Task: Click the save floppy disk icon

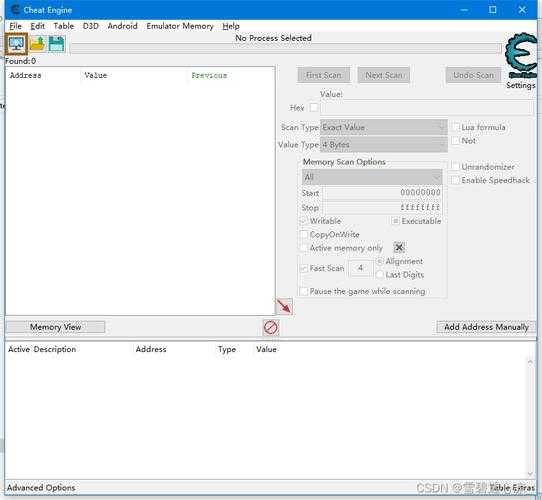Action: tap(56, 44)
